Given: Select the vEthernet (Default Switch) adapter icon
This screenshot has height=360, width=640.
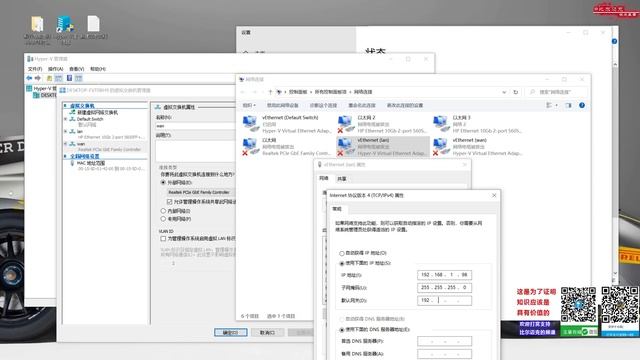Looking at the screenshot, I should tap(251, 124).
